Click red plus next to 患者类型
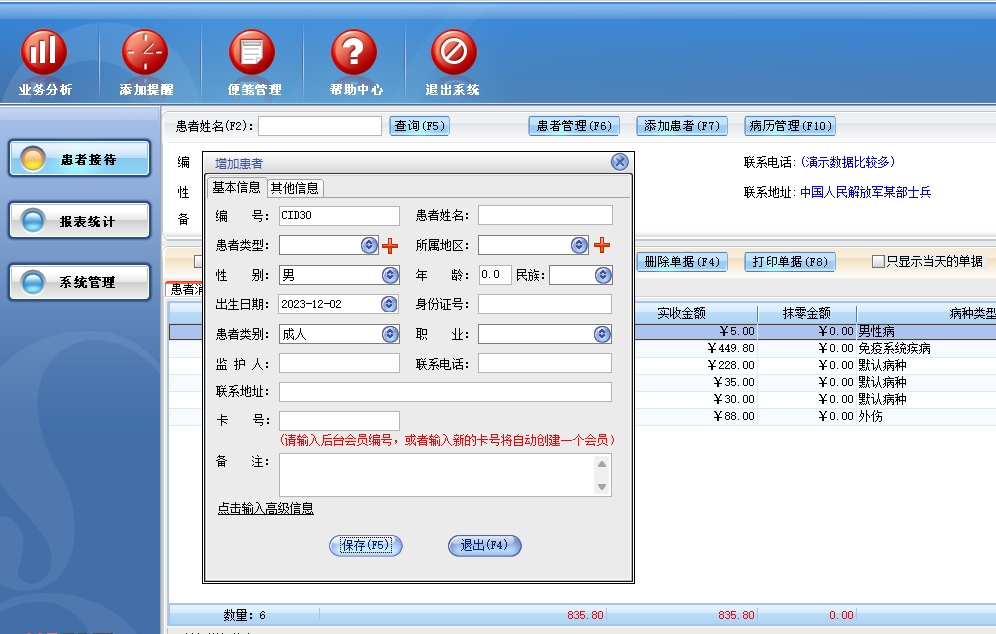The width and height of the screenshot is (996, 634). point(390,245)
